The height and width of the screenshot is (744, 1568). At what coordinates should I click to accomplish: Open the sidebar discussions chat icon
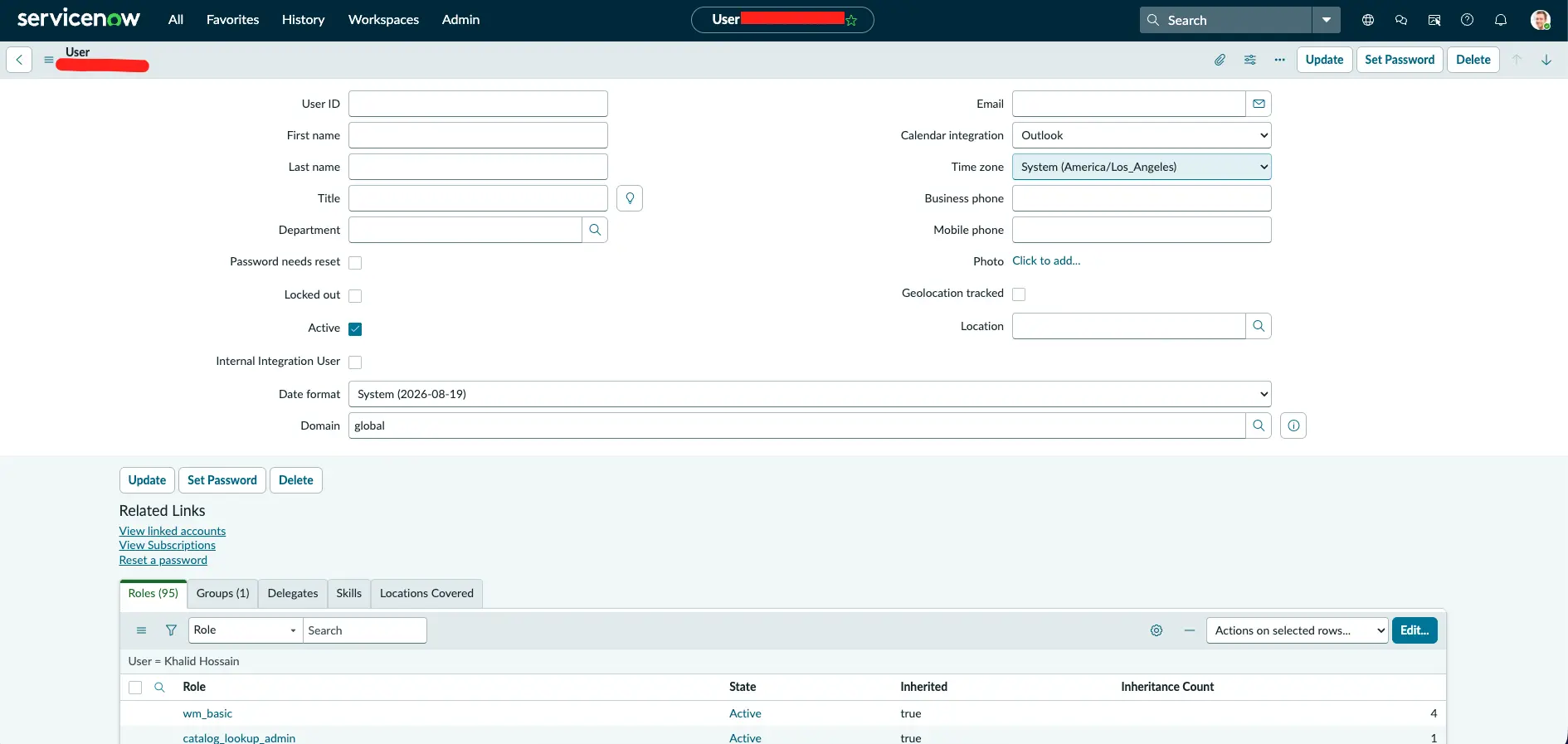pyautogui.click(x=1401, y=20)
